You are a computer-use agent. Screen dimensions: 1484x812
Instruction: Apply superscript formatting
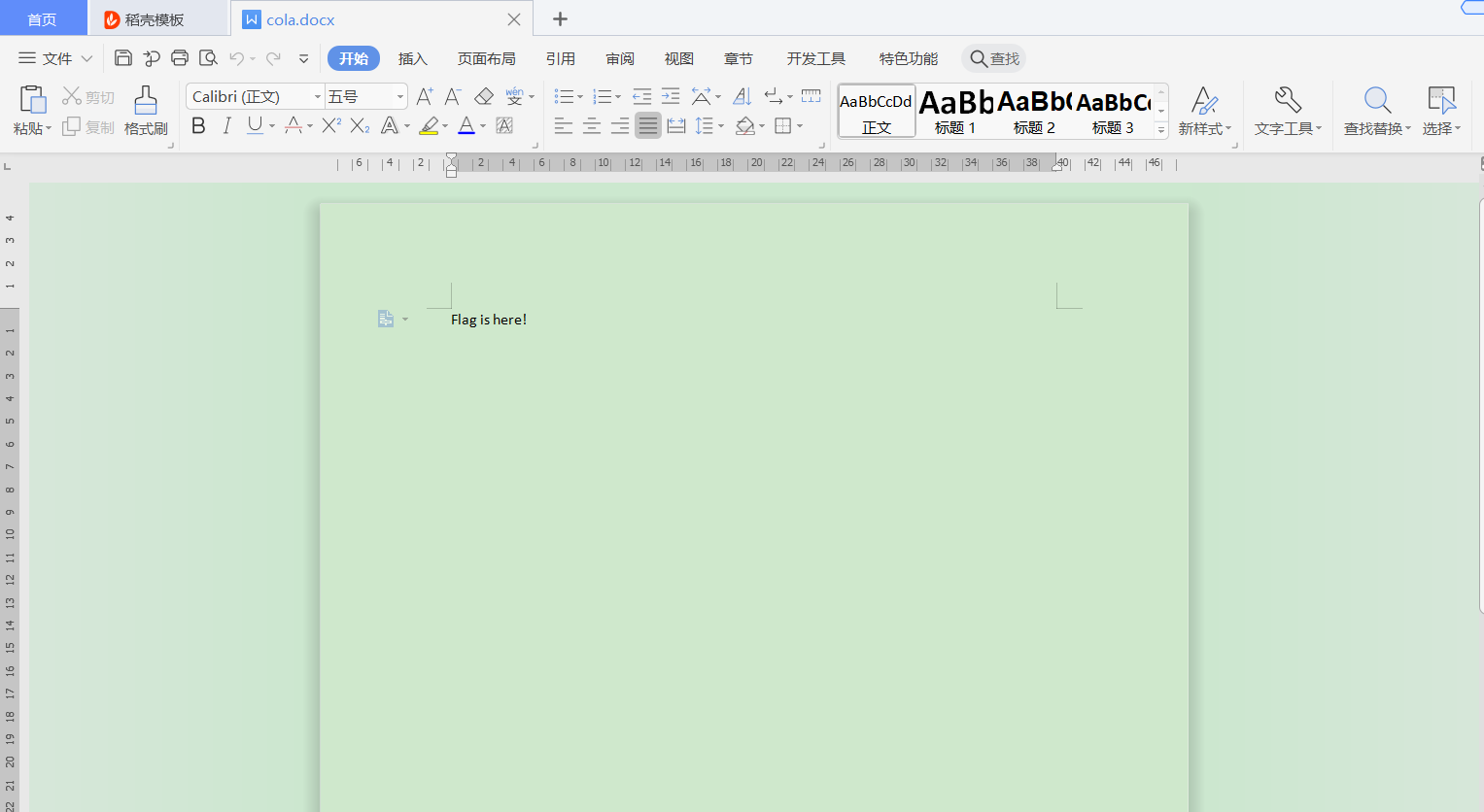click(331, 125)
